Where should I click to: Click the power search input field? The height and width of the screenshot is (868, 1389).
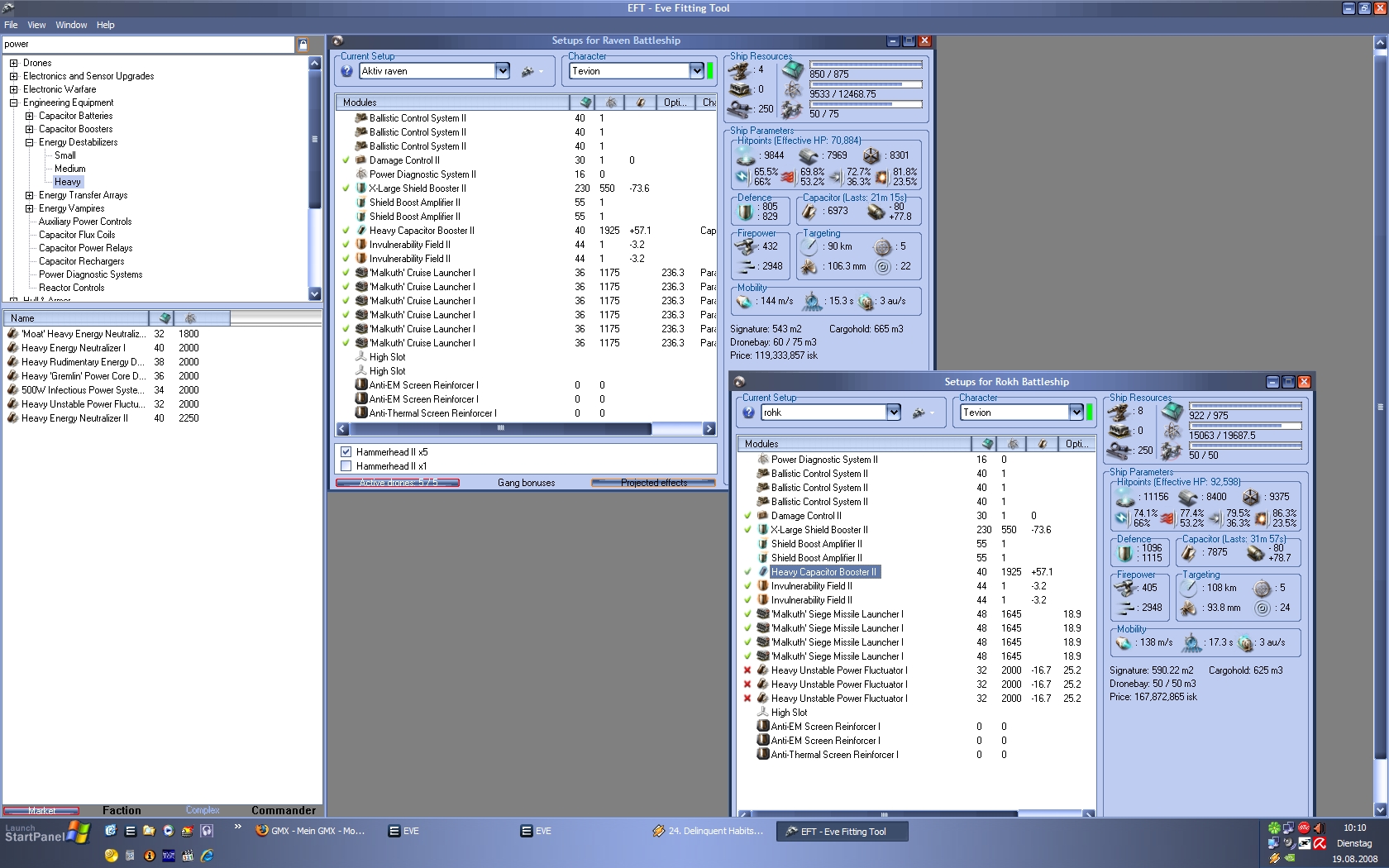point(147,45)
